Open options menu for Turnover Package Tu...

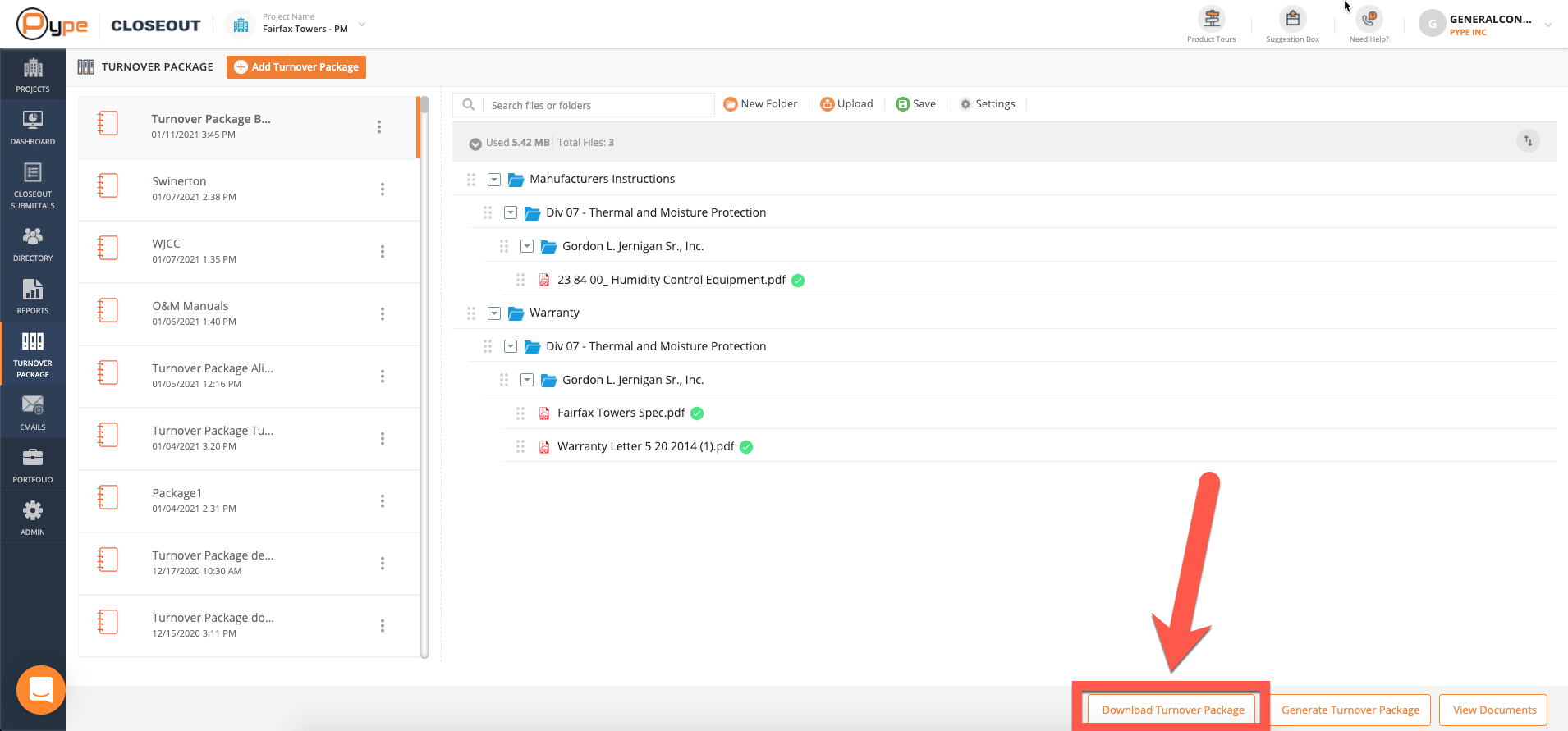click(x=382, y=439)
